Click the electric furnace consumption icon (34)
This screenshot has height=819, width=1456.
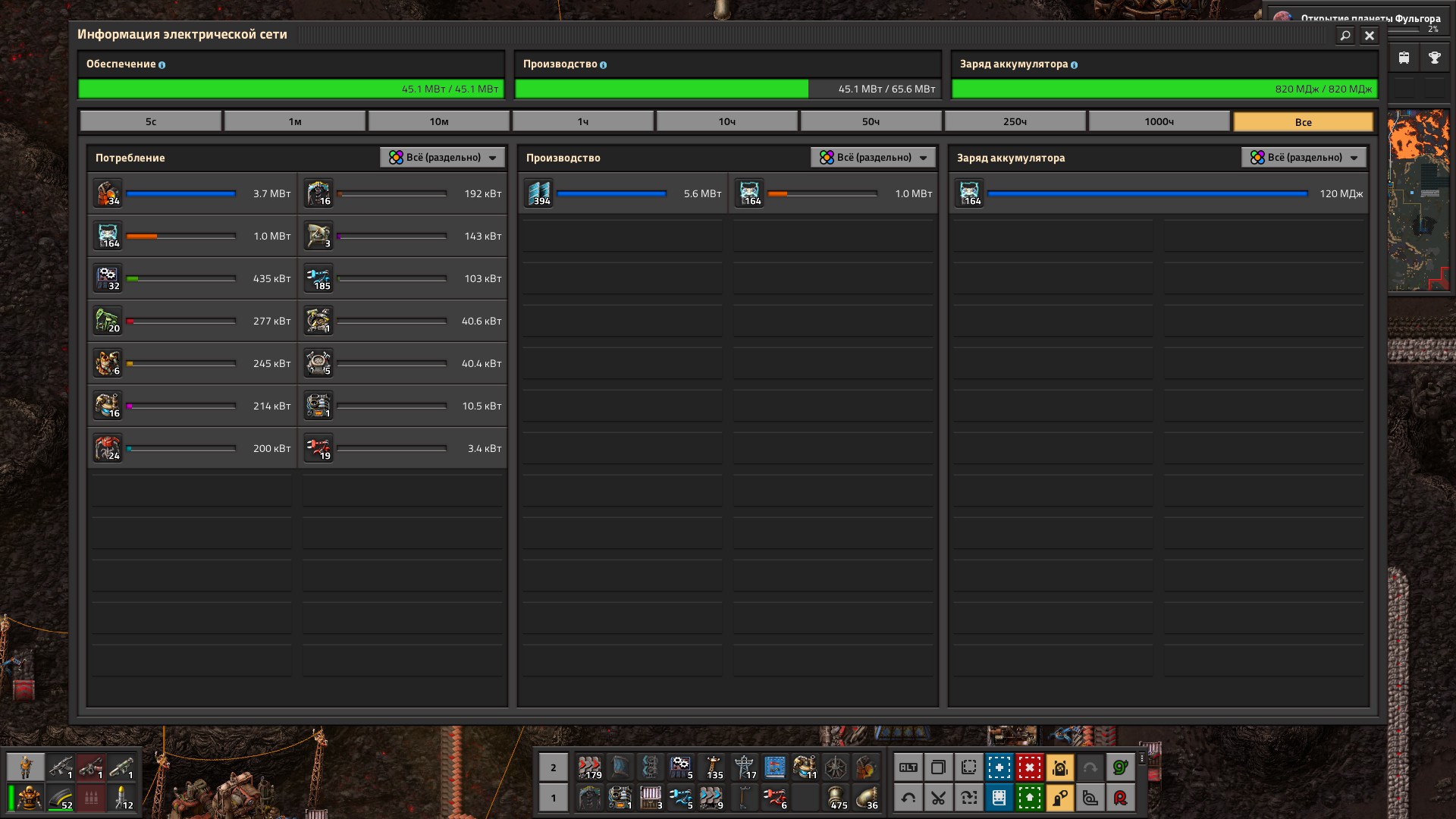point(108,193)
